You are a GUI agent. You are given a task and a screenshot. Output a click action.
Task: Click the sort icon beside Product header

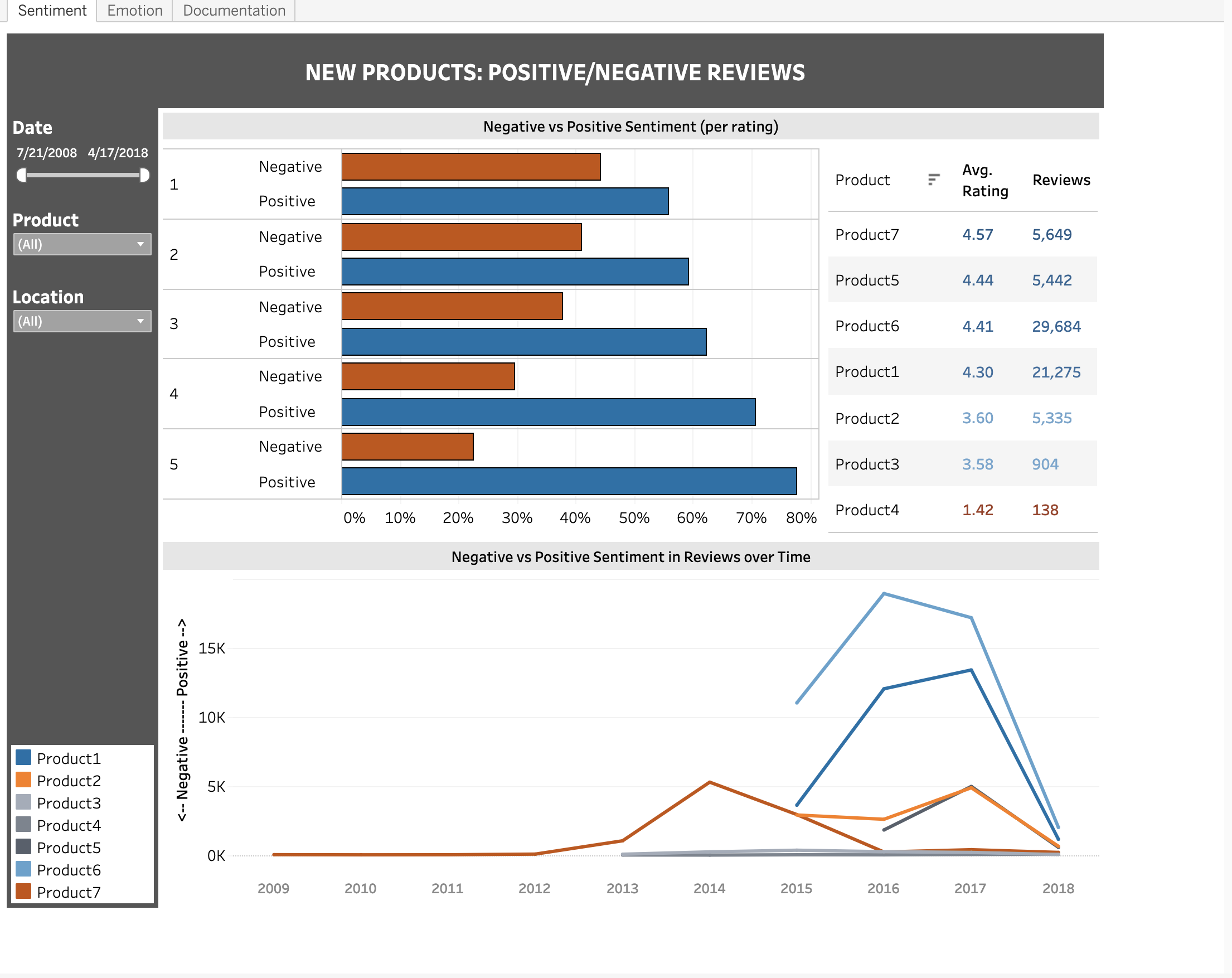pyautogui.click(x=933, y=180)
